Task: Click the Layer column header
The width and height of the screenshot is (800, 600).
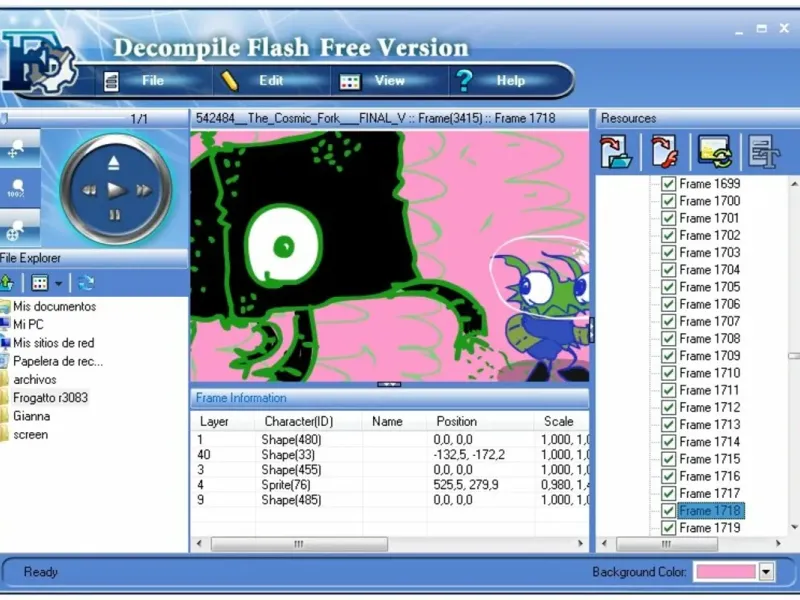Action: point(223,421)
